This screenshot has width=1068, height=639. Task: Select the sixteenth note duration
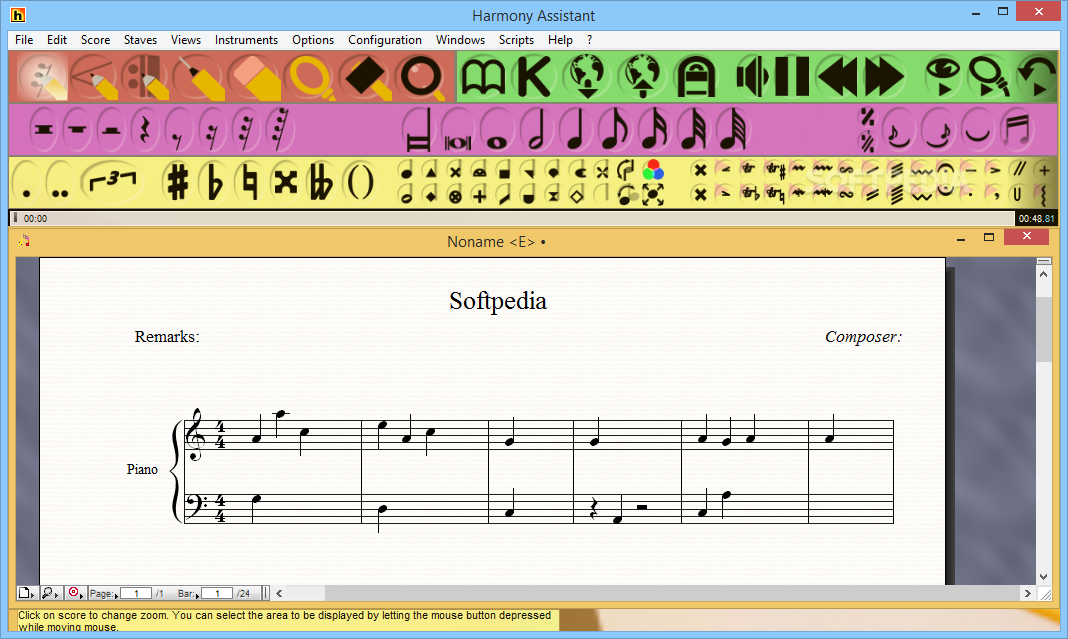[655, 129]
